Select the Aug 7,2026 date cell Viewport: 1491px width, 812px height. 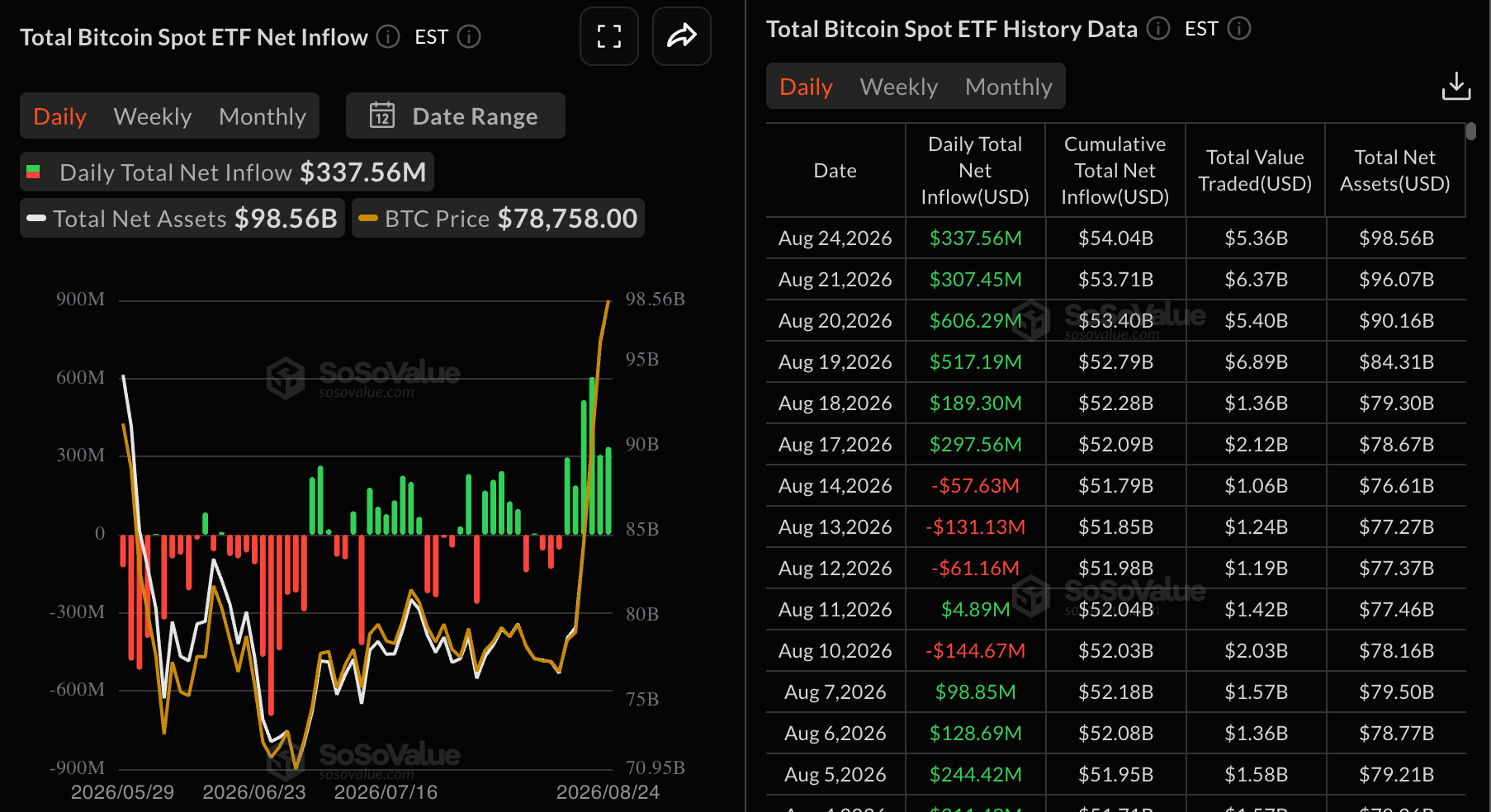coord(835,692)
